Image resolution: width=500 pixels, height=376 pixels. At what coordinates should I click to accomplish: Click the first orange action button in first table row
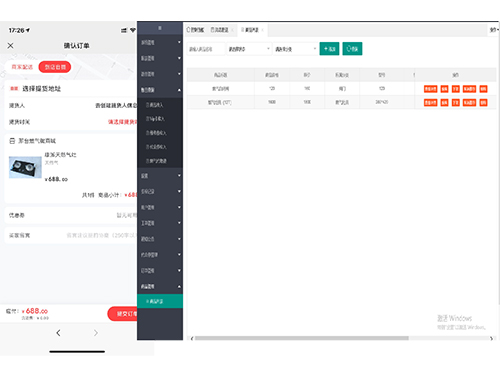pos(430,89)
